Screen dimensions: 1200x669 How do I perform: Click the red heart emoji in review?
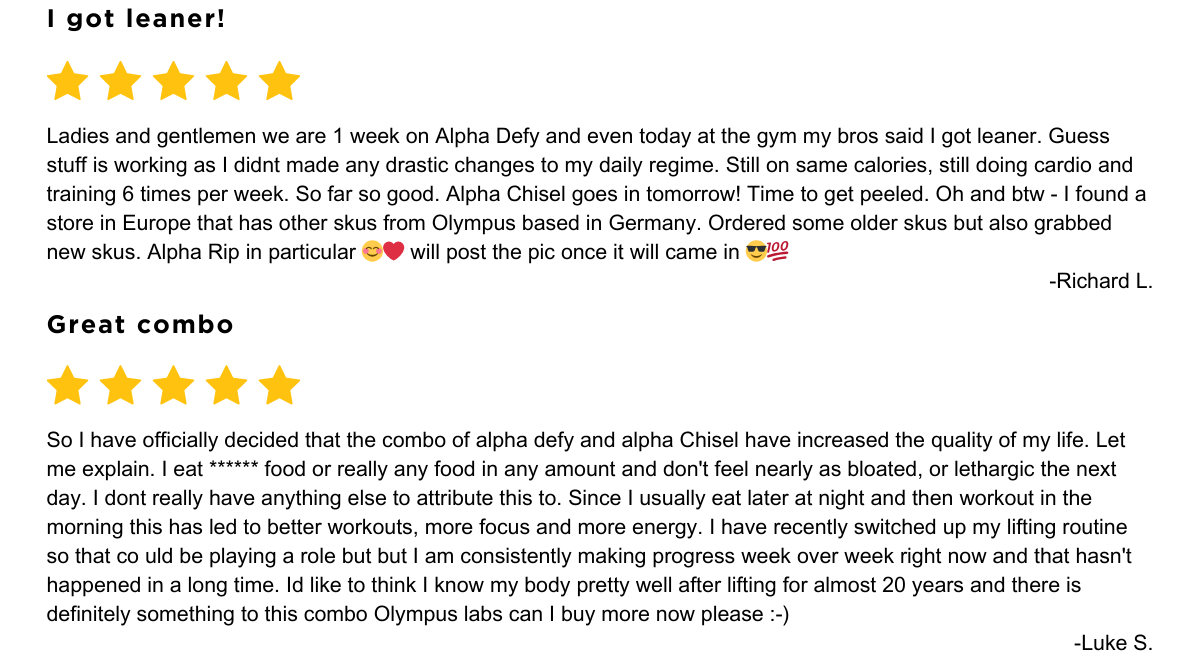pos(393,252)
